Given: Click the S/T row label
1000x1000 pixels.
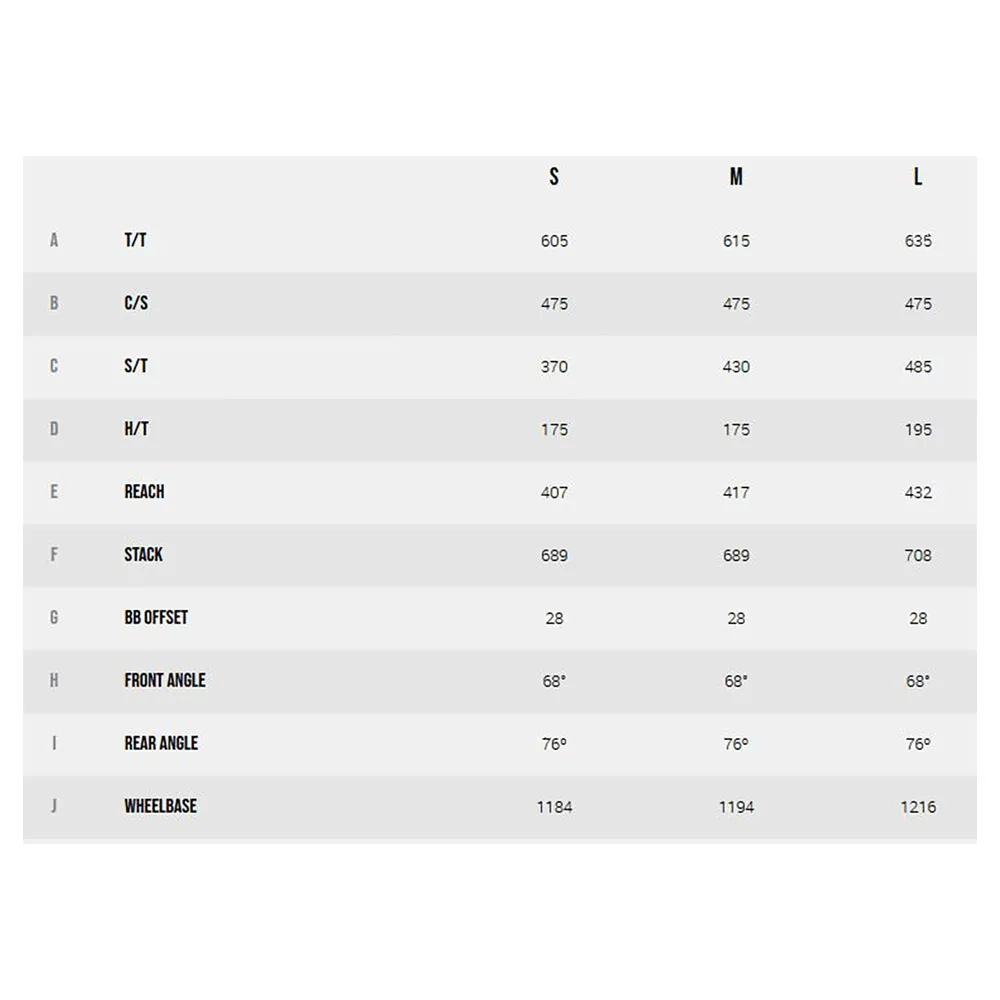Looking at the screenshot, I should point(136,366).
